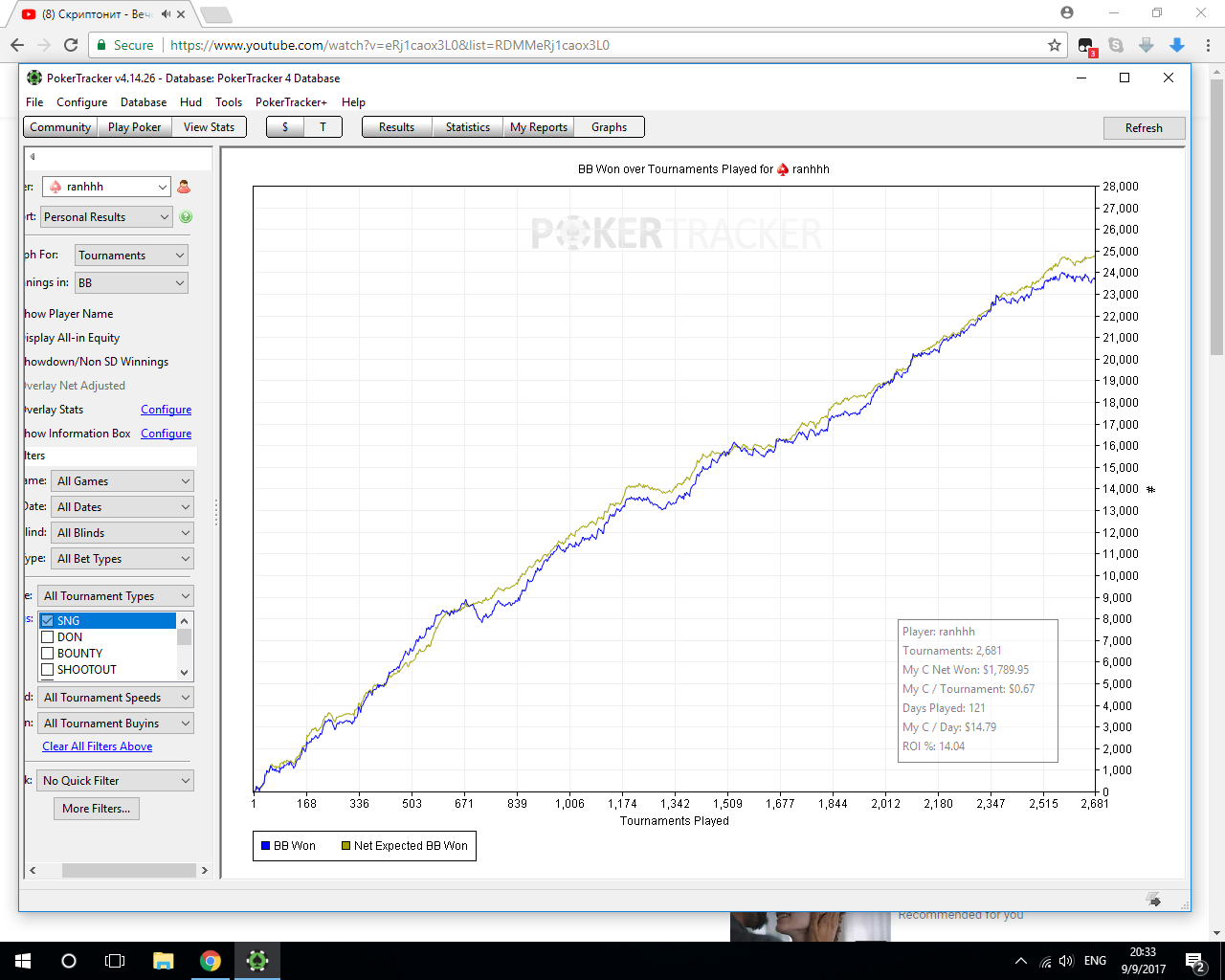The height and width of the screenshot is (980, 1225).
Task: Open the extension with red badge 3
Action: (x=1086, y=46)
